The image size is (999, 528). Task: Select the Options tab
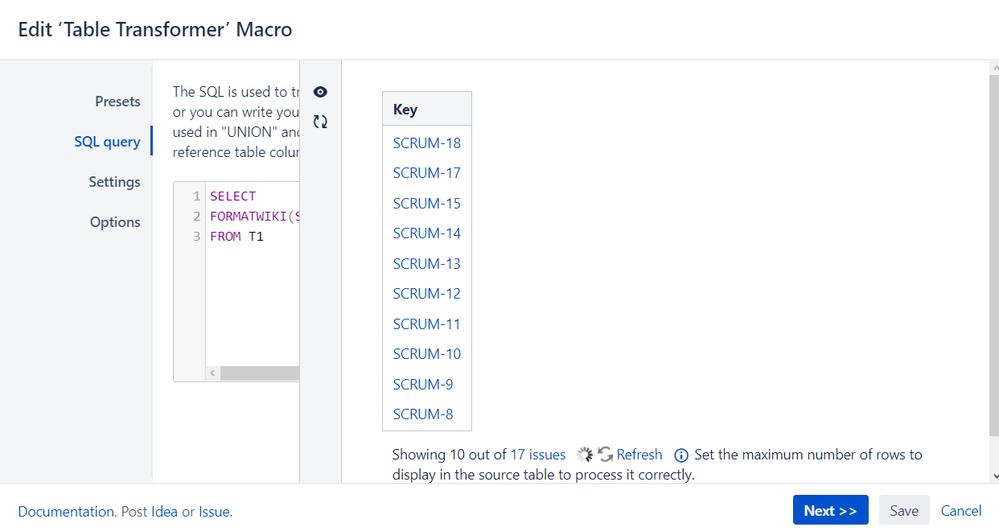(x=115, y=222)
